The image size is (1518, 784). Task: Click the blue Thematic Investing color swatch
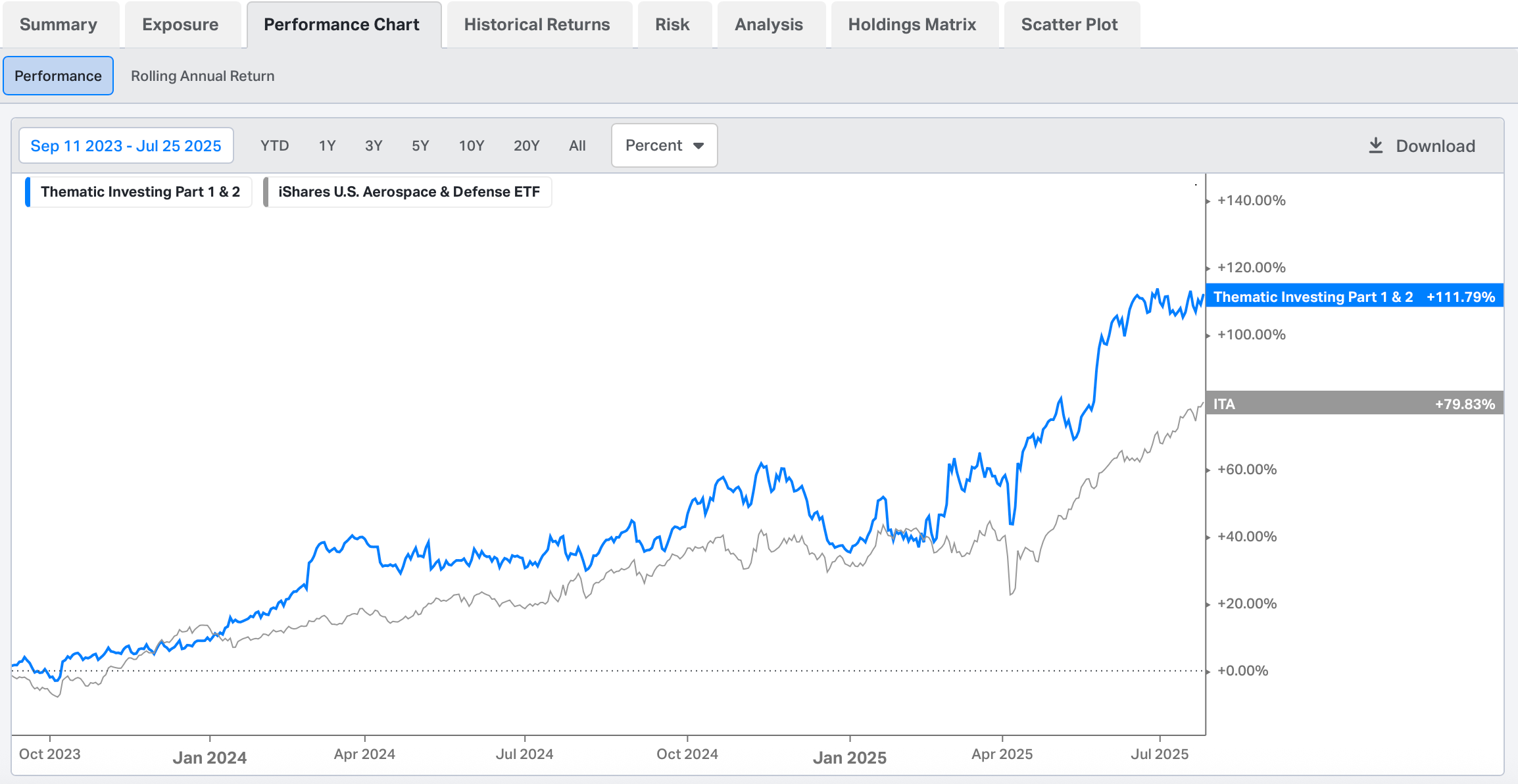click(x=28, y=192)
